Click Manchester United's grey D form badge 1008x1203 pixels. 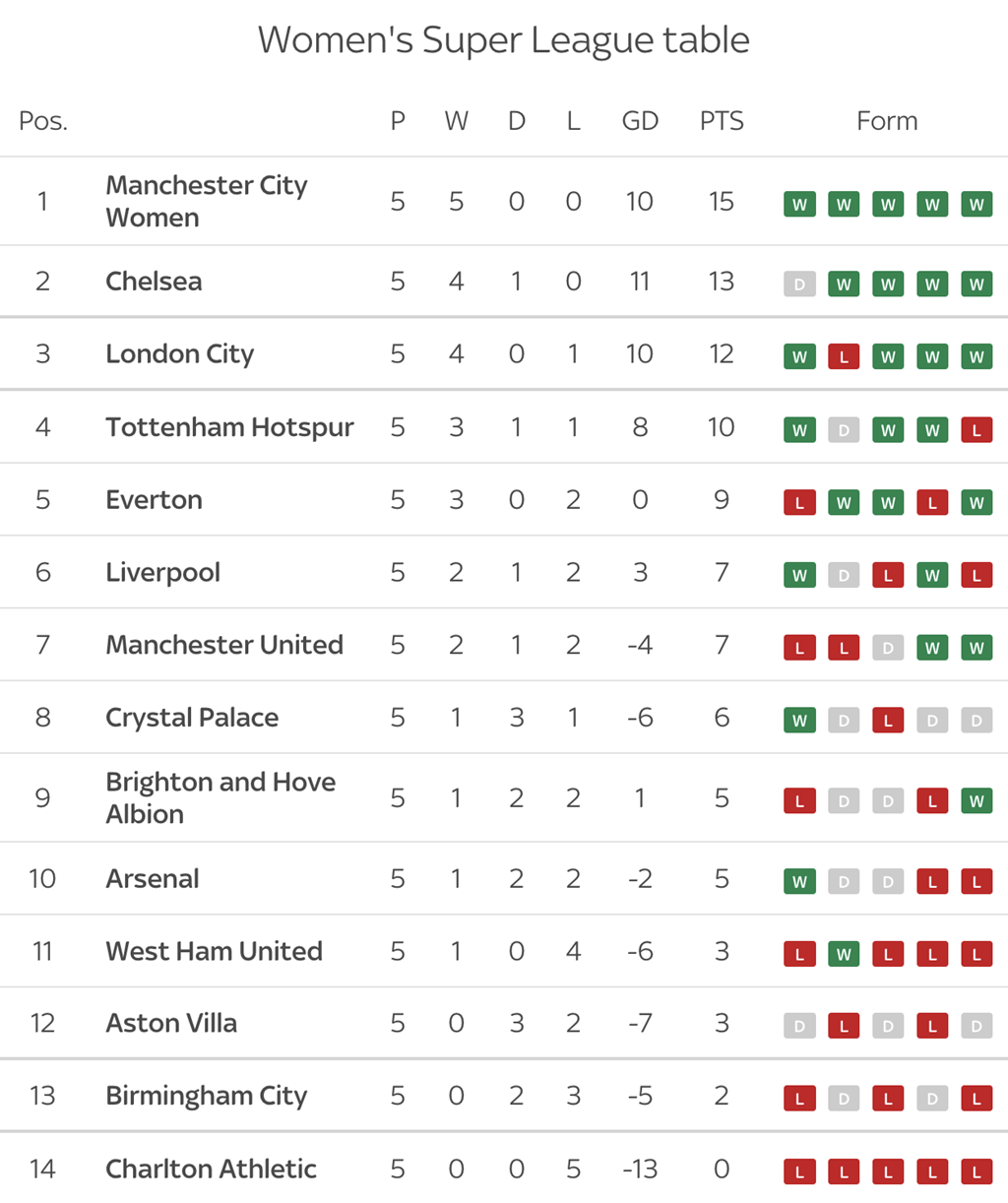[888, 648]
